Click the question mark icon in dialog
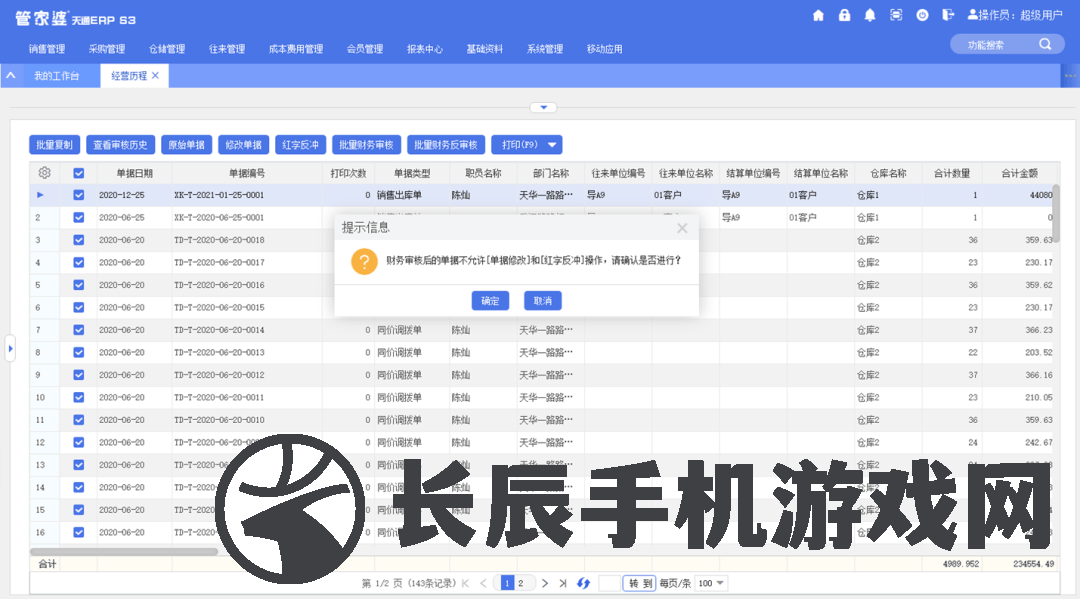The height and width of the screenshot is (599, 1080). point(364,261)
